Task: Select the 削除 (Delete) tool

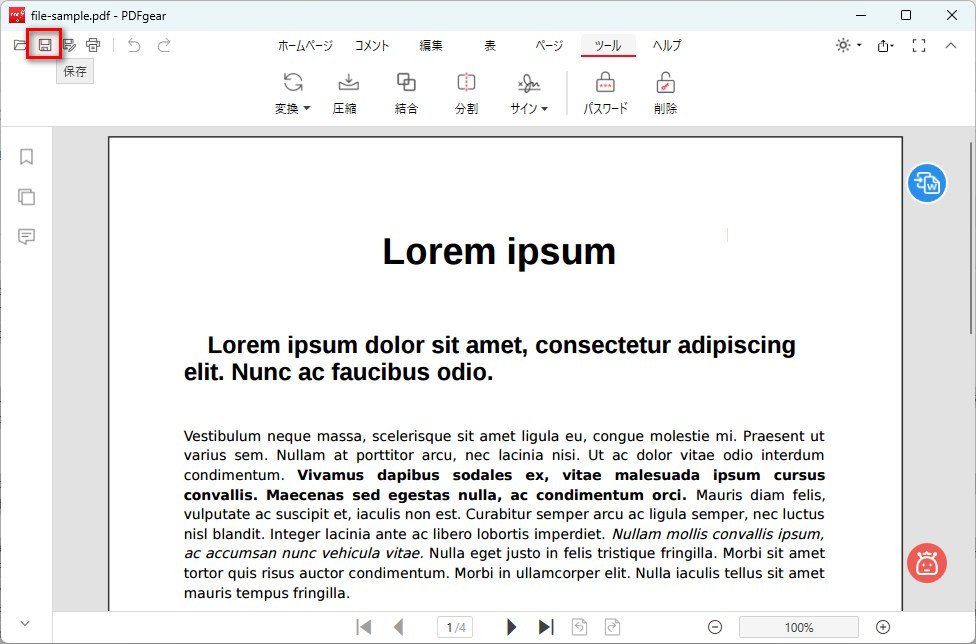Action: (665, 92)
